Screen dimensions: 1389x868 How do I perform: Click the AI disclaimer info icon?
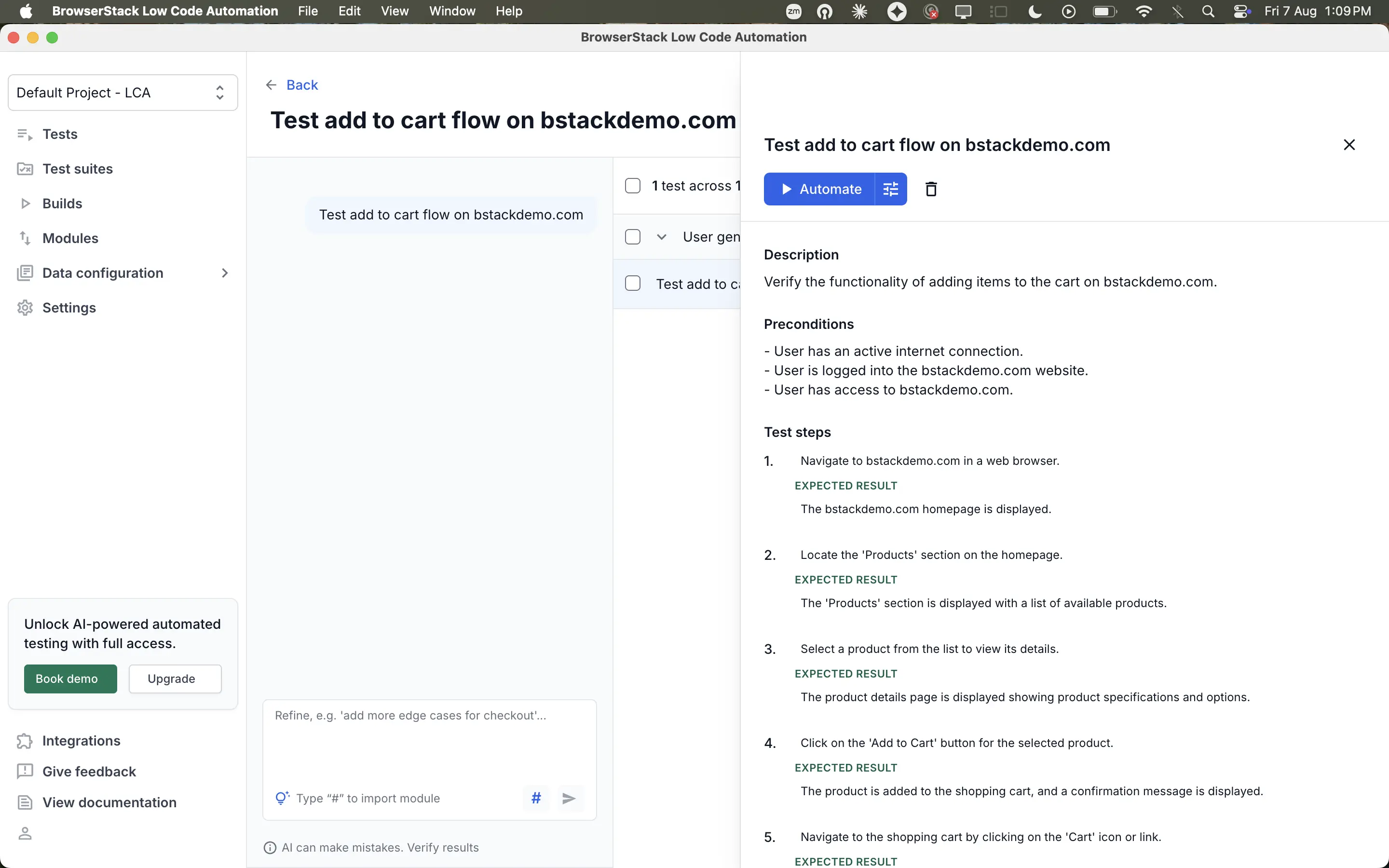[270, 847]
